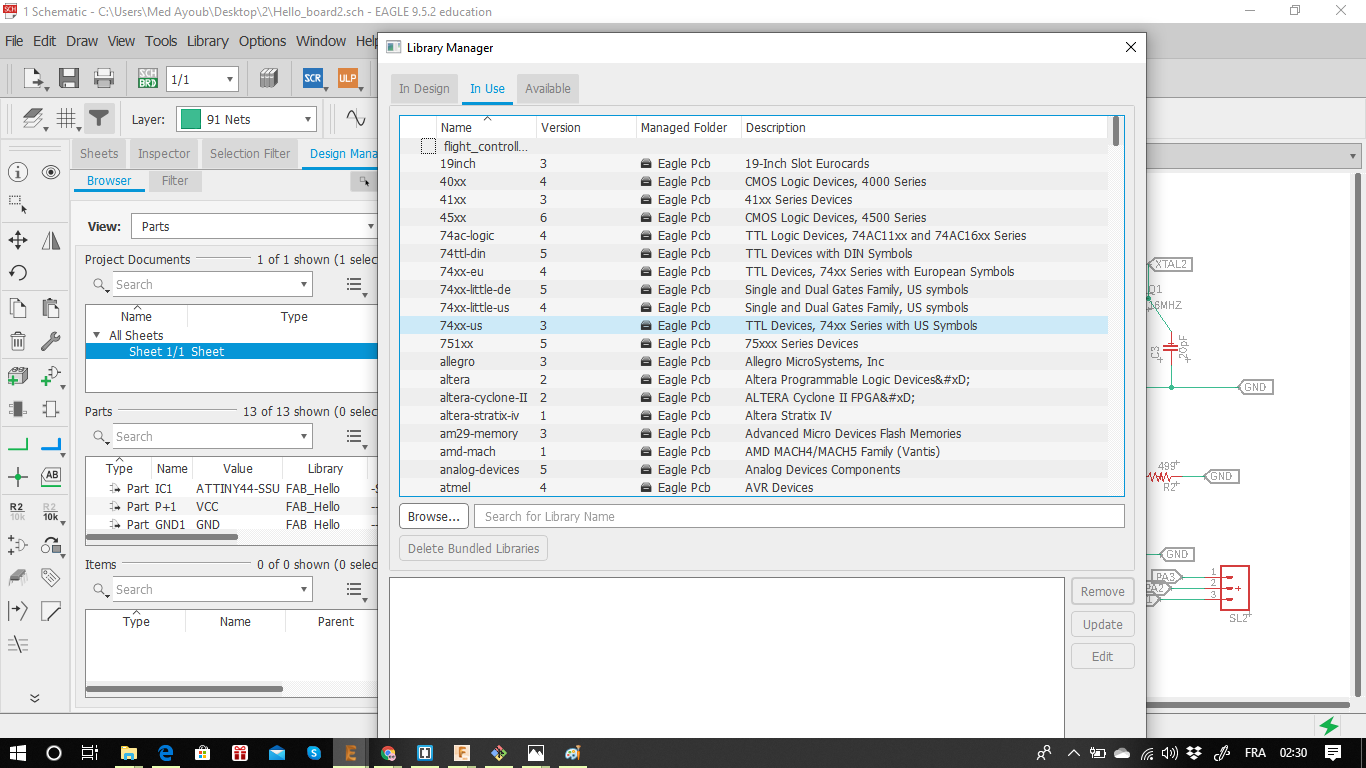Select the Rotate tool

click(17, 273)
